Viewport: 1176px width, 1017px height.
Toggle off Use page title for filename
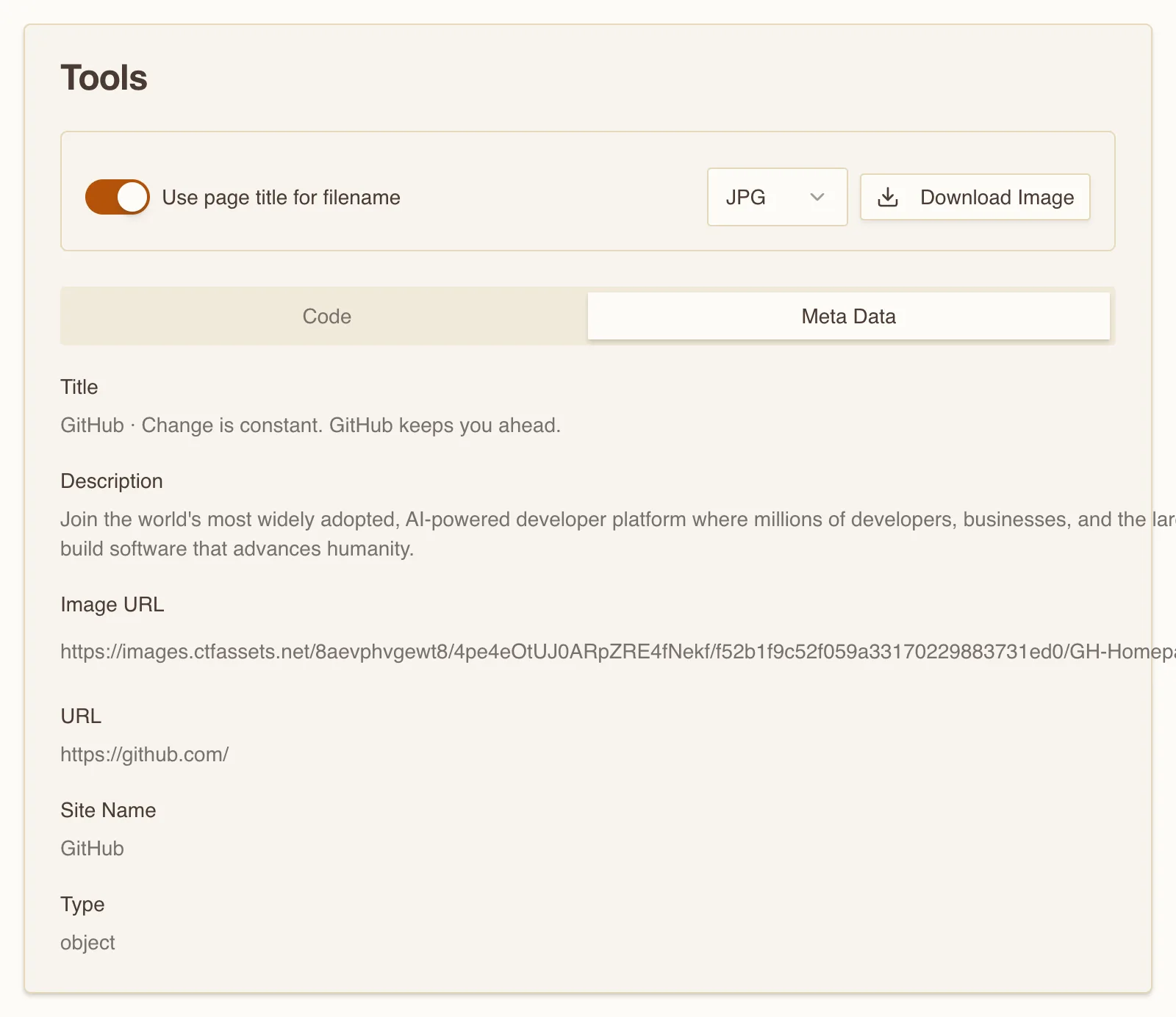click(118, 197)
